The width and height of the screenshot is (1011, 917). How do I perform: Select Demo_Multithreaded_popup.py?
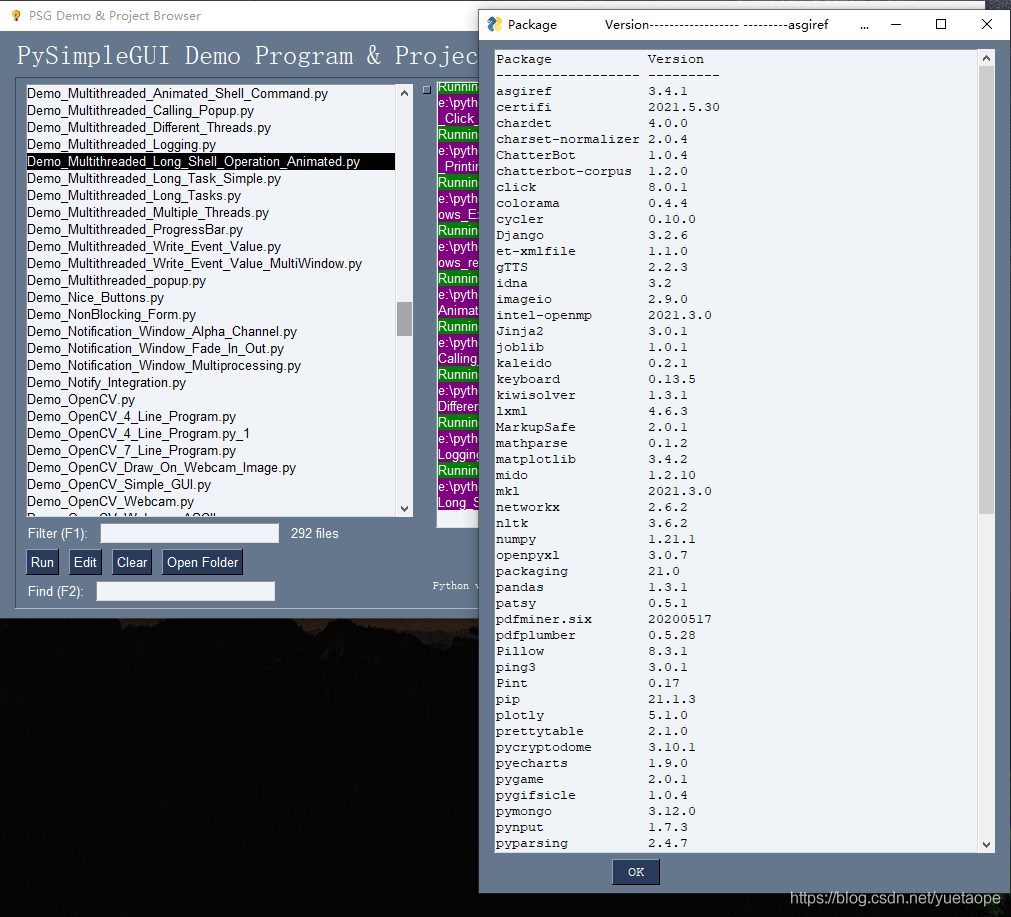click(x=210, y=281)
